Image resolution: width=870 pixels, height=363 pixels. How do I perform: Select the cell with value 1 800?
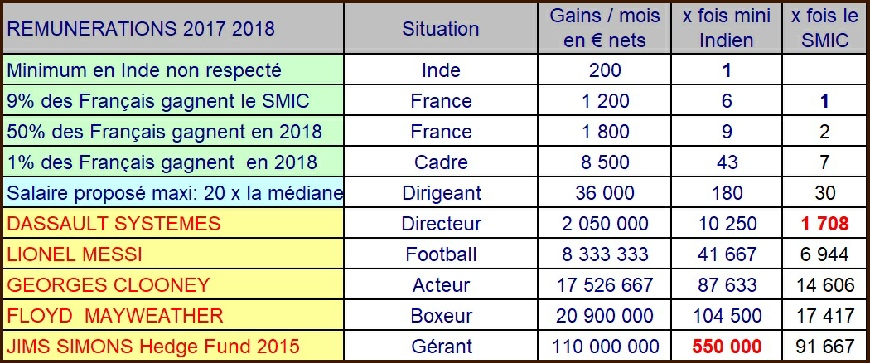point(604,132)
